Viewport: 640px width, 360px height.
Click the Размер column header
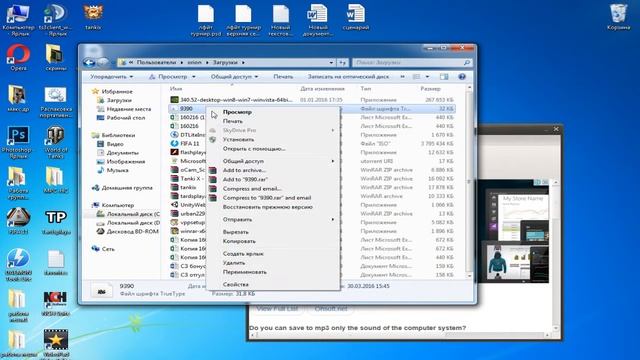(x=430, y=89)
